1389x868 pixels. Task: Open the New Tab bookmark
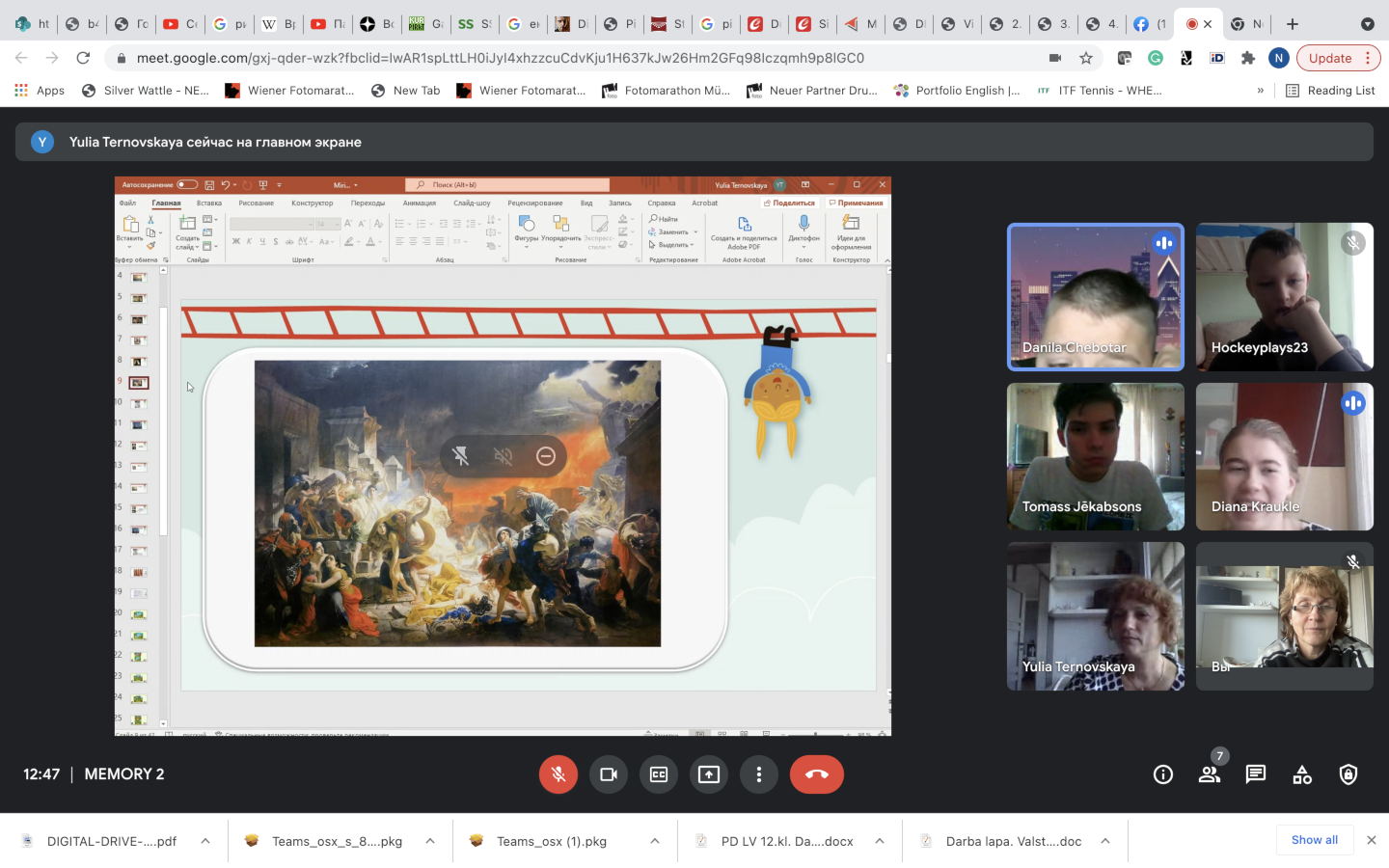click(405, 91)
